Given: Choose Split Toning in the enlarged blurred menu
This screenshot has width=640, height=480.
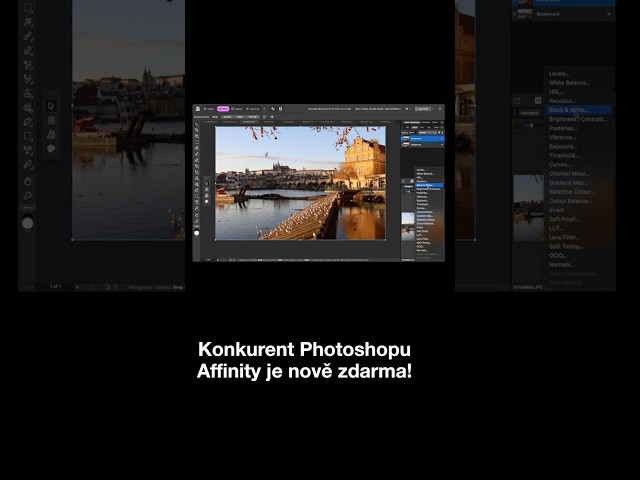Looking at the screenshot, I should point(566,246).
